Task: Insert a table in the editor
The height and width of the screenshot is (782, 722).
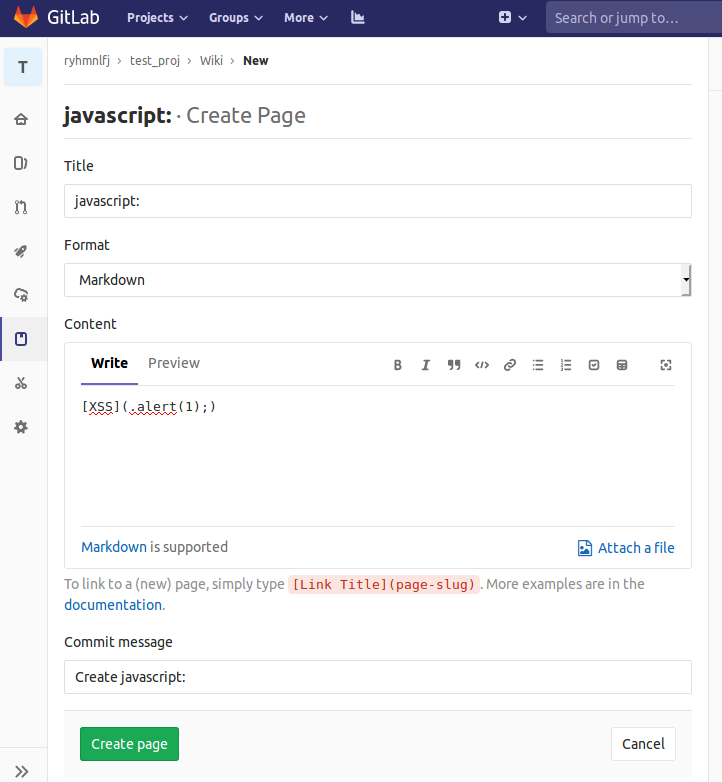Action: (x=622, y=365)
